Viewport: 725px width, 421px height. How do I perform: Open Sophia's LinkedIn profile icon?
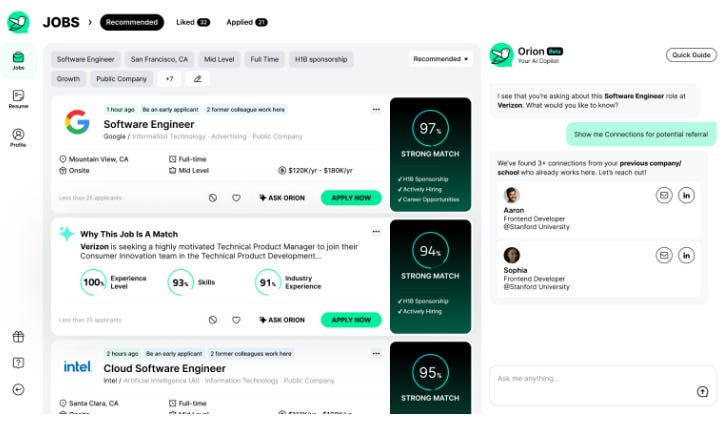[687, 255]
